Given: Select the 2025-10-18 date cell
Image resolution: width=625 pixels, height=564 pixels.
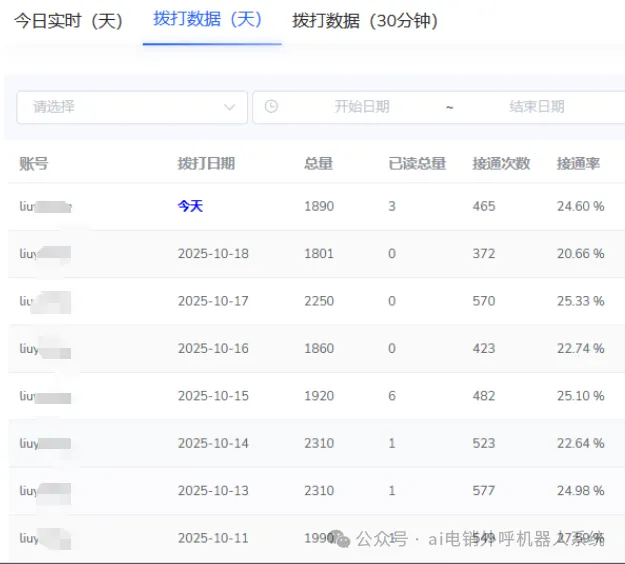Looking at the screenshot, I should coord(213,254).
